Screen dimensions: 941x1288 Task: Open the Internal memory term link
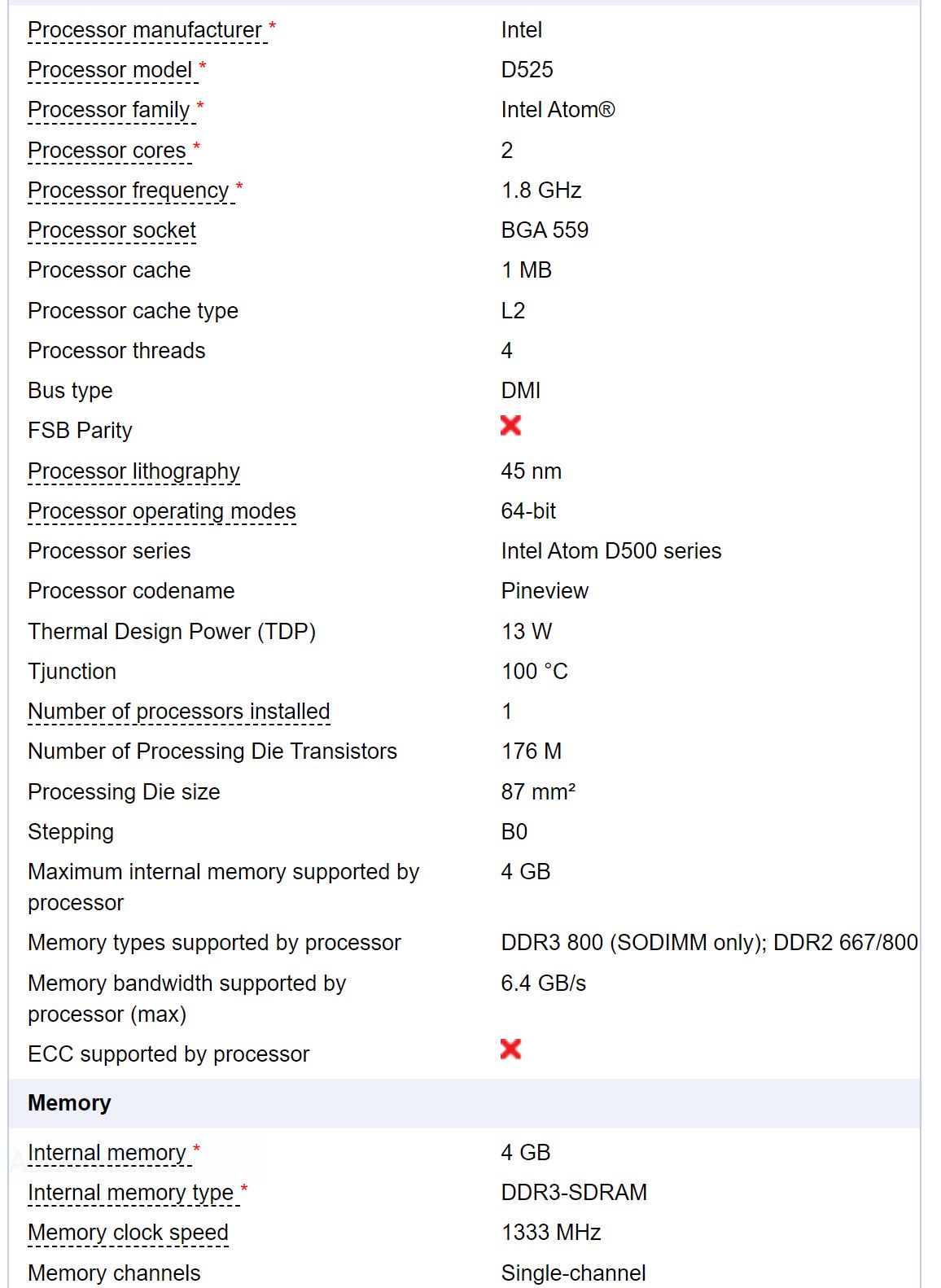pos(107,1153)
